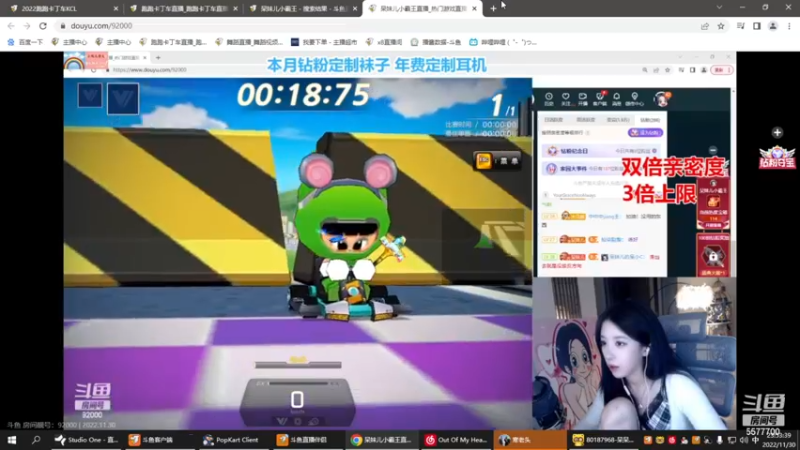Image resolution: width=800 pixels, height=450 pixels.
Task: Bookmark this page with the star icon
Action: pyautogui.click(x=721, y=26)
